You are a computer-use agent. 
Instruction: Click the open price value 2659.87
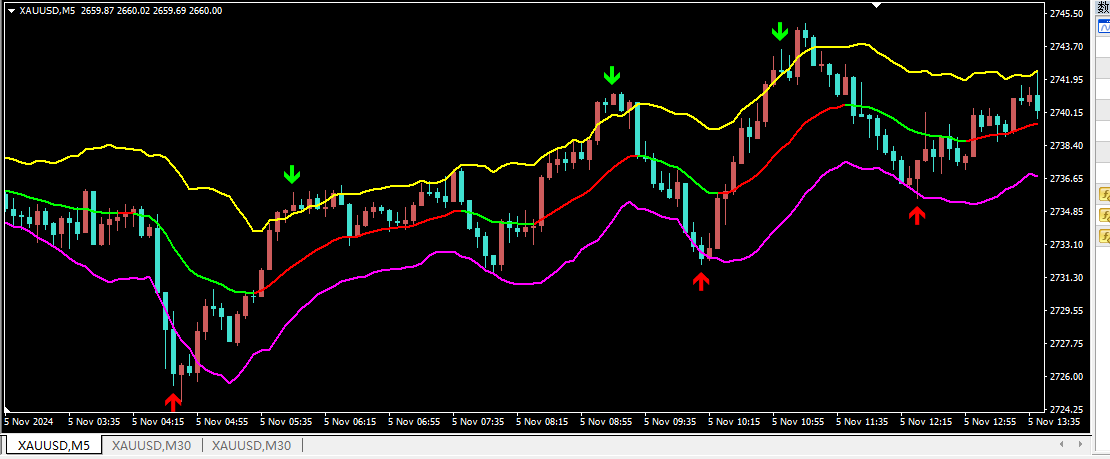pos(97,11)
